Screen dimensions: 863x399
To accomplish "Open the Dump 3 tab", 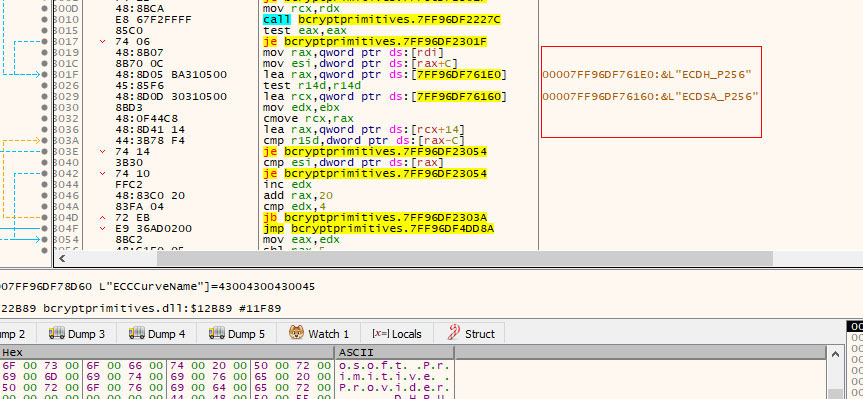I will [x=77, y=334].
